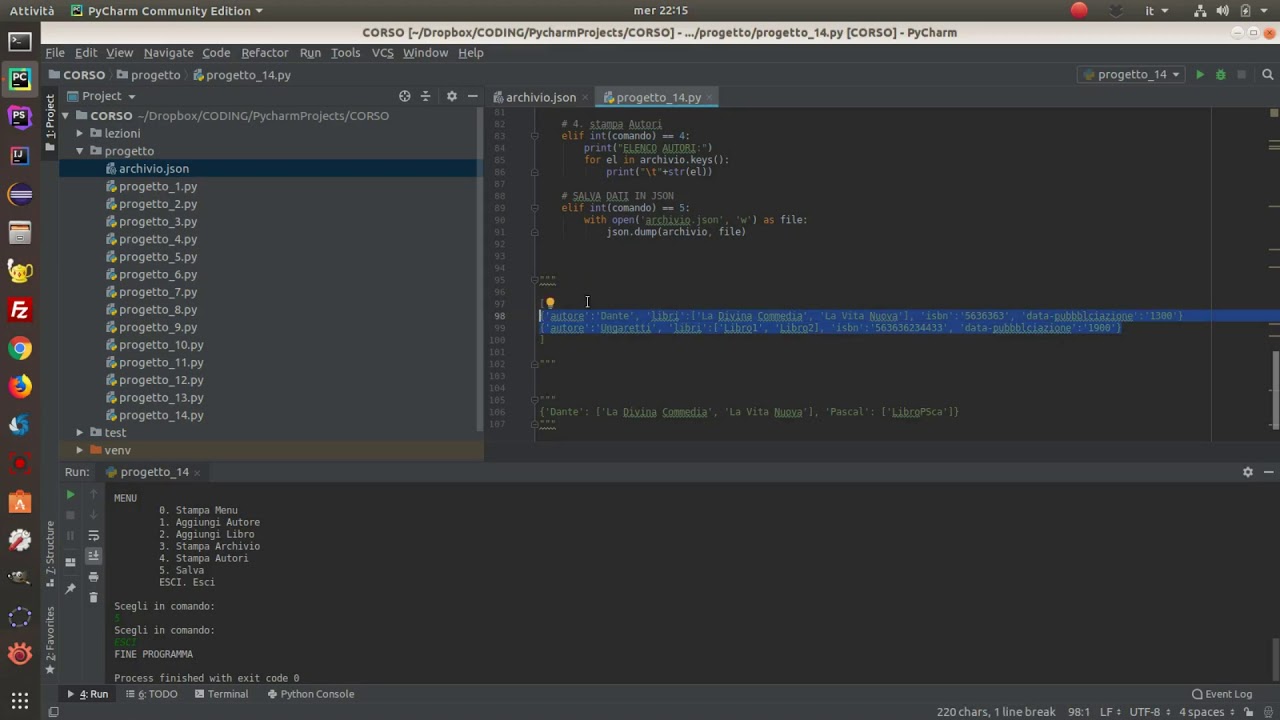The width and height of the screenshot is (1280, 720).
Task: Open the system menu arrow in top bar
Action: point(1267,11)
